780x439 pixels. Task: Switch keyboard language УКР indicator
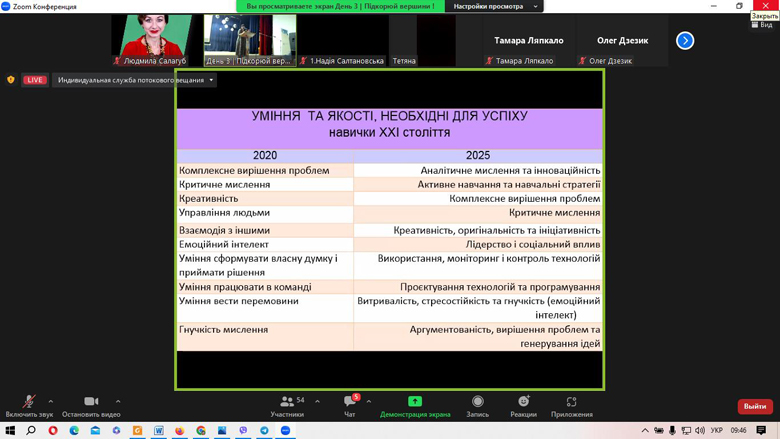click(x=717, y=430)
